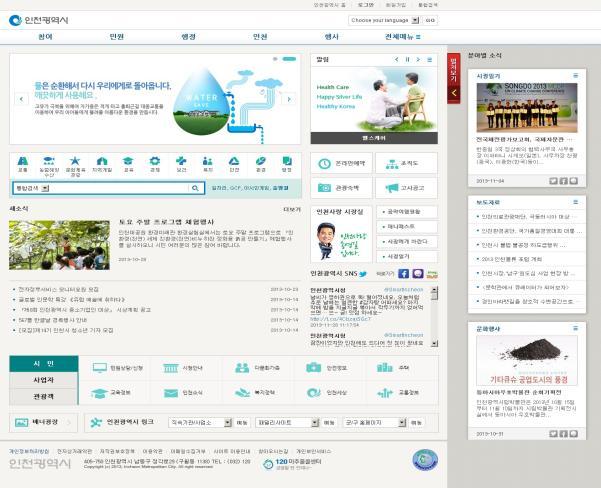Image resolution: width=601 pixels, height=488 pixels.
Task: Expand the integrated search type dropdown
Action: [33, 188]
